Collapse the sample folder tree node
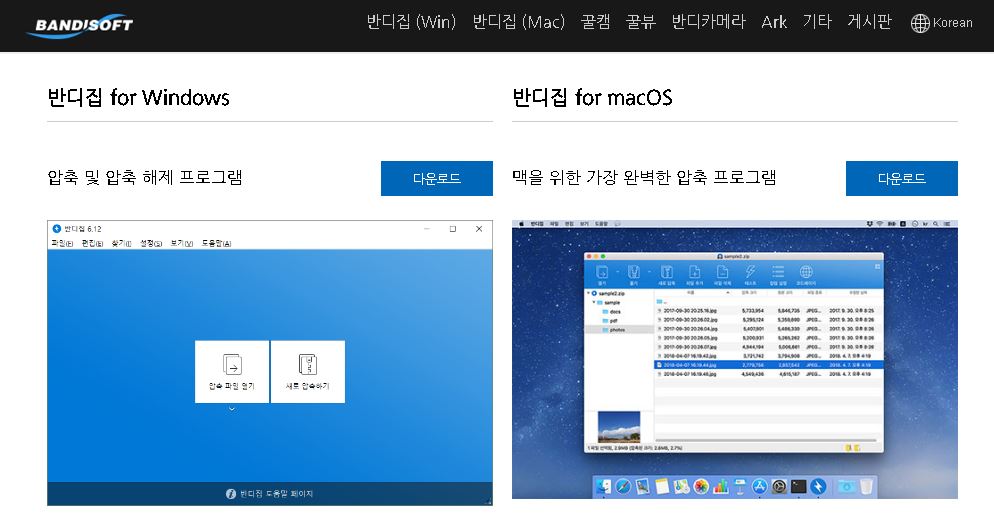The height and width of the screenshot is (521, 994). click(595, 302)
